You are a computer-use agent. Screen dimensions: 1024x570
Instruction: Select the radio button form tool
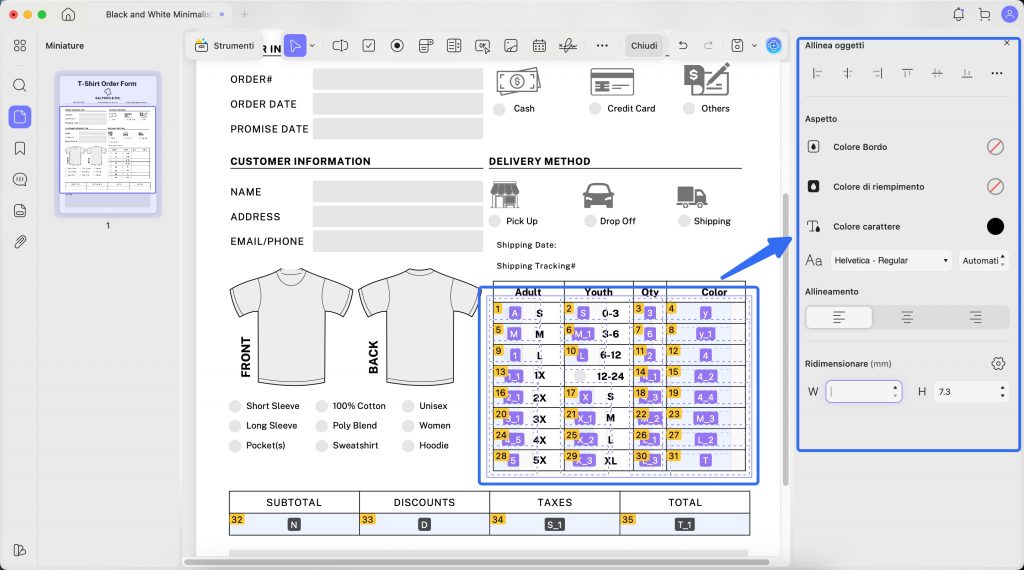[397, 46]
